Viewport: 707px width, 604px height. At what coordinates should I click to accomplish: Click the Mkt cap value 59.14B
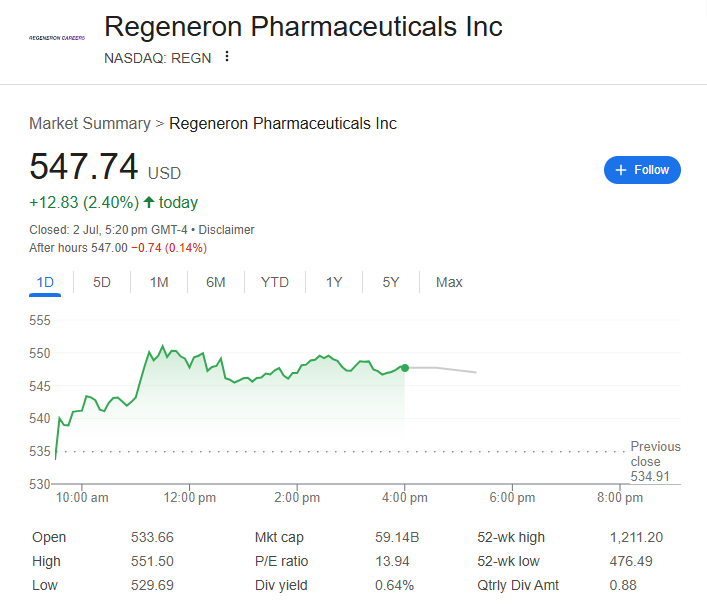[397, 537]
